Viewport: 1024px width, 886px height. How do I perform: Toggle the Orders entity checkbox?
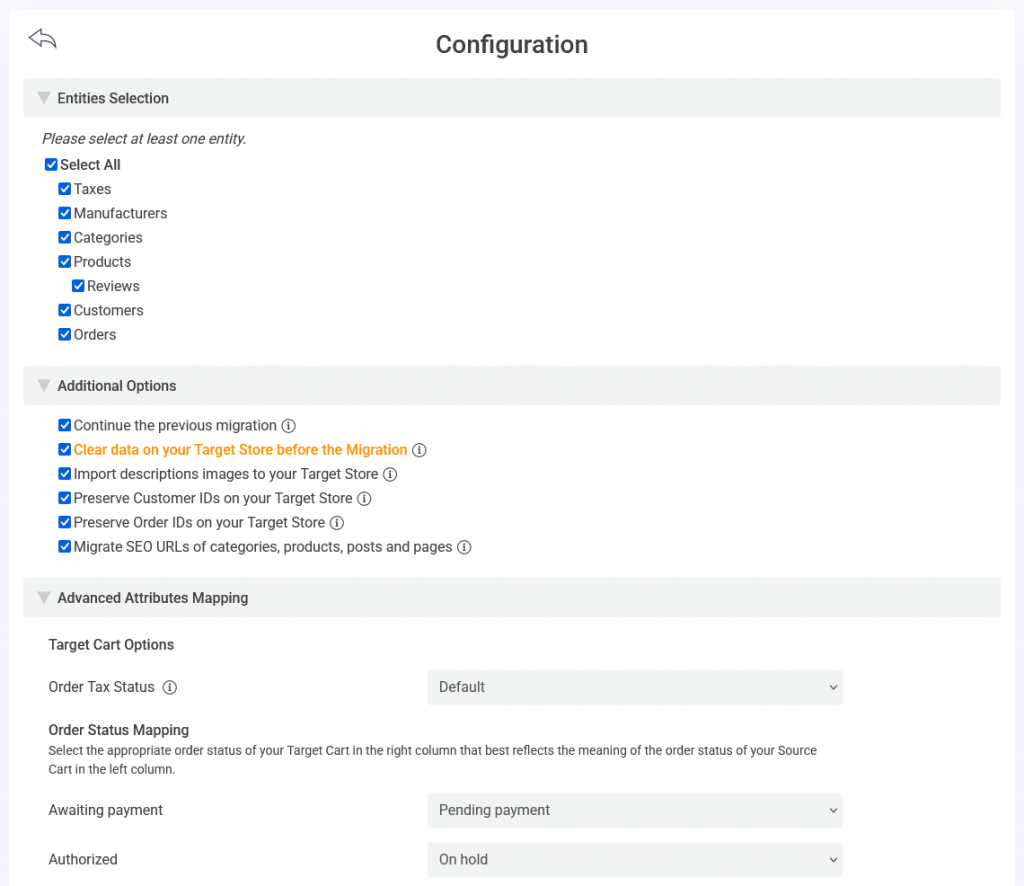click(x=64, y=334)
